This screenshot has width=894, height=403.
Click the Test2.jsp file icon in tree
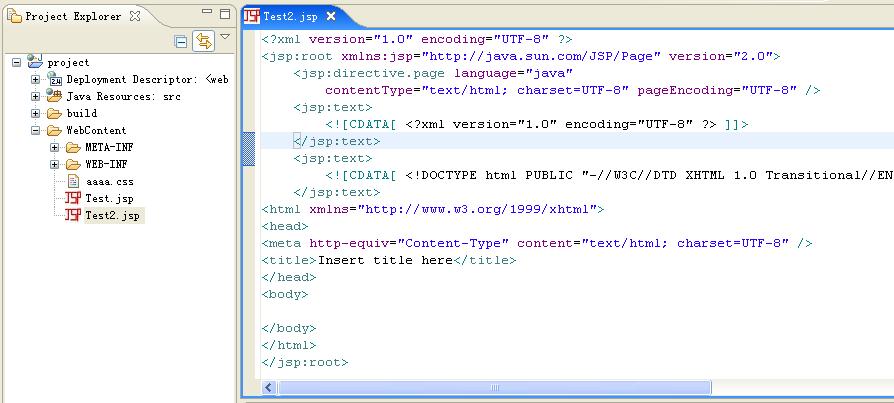[72, 215]
